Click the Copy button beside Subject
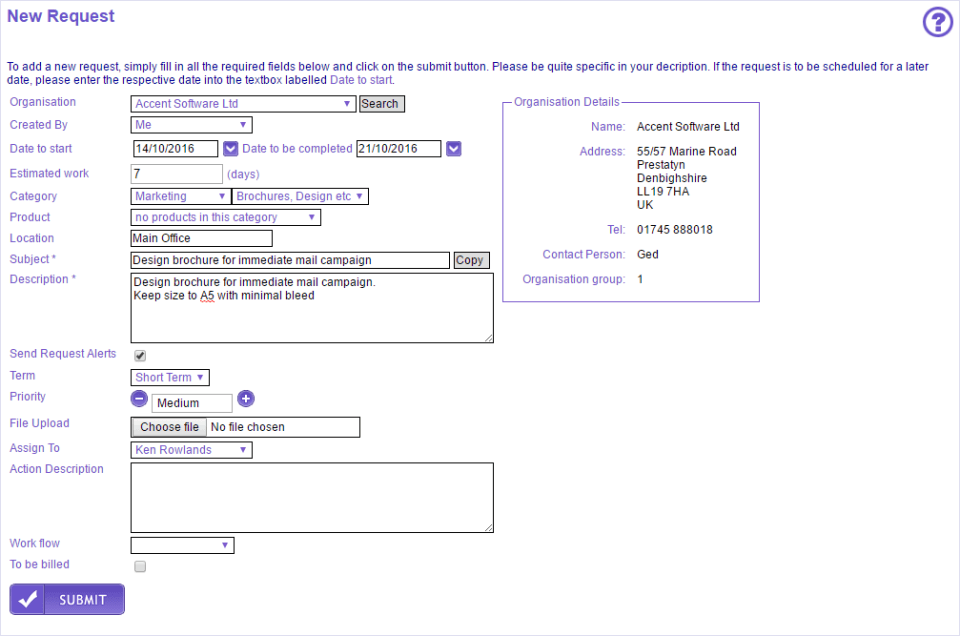Screen dimensions: 960x636 click(471, 260)
